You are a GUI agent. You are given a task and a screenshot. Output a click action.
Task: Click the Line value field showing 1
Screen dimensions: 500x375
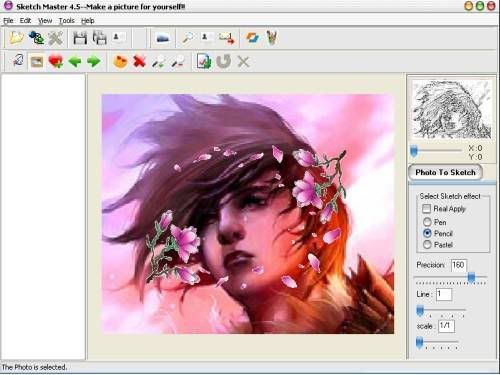(444, 294)
